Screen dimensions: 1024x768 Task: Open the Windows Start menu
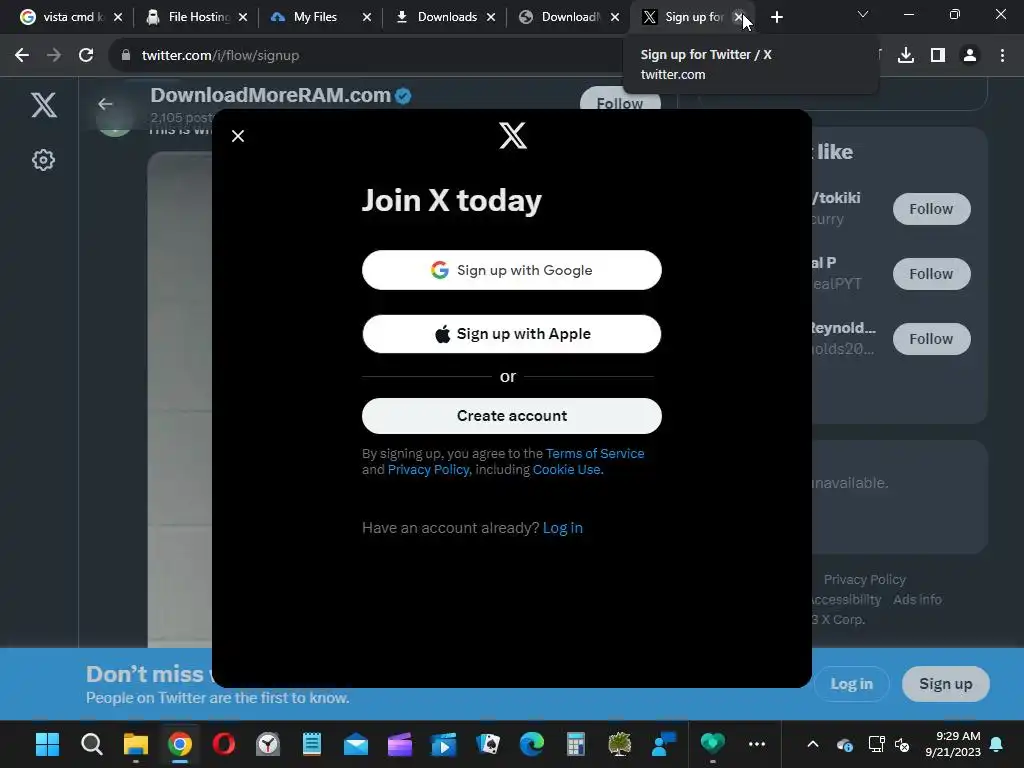[x=47, y=744]
